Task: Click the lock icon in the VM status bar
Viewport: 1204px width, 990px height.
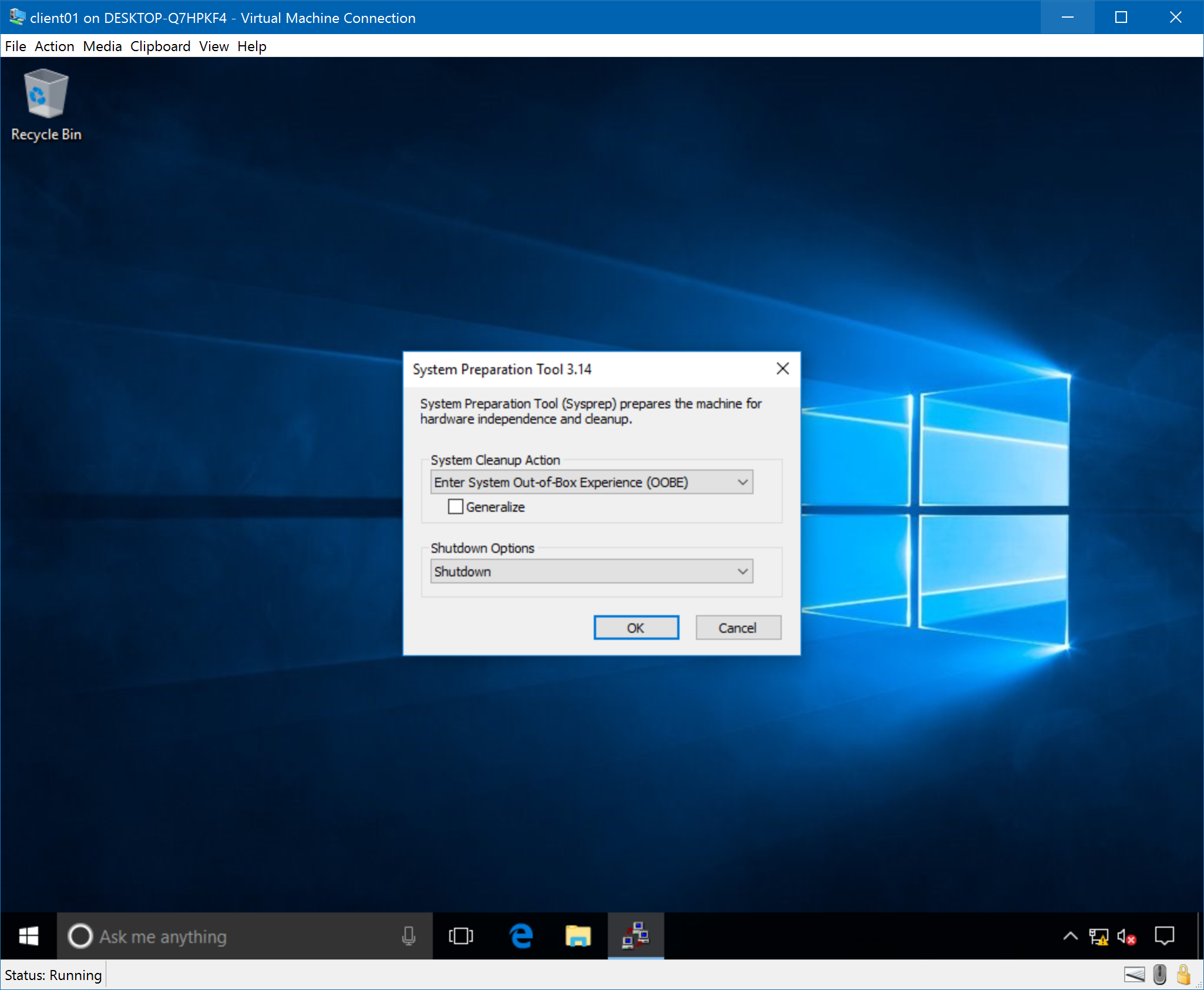Action: coord(1183,975)
